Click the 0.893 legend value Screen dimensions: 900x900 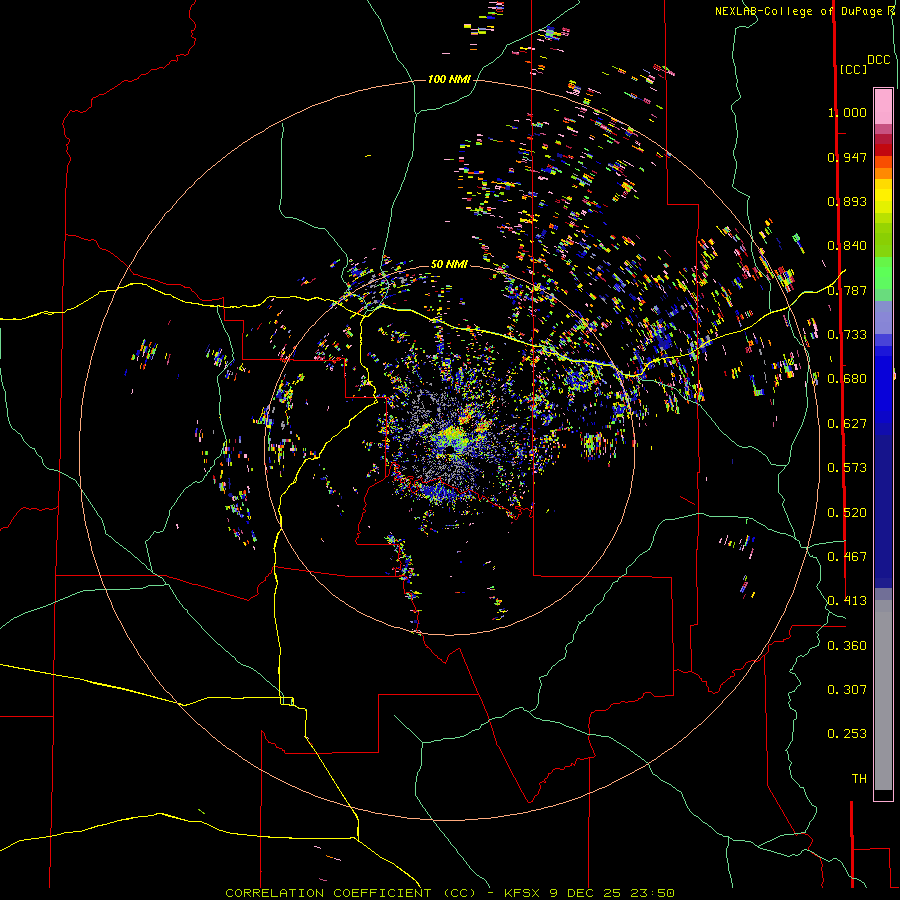click(x=847, y=201)
